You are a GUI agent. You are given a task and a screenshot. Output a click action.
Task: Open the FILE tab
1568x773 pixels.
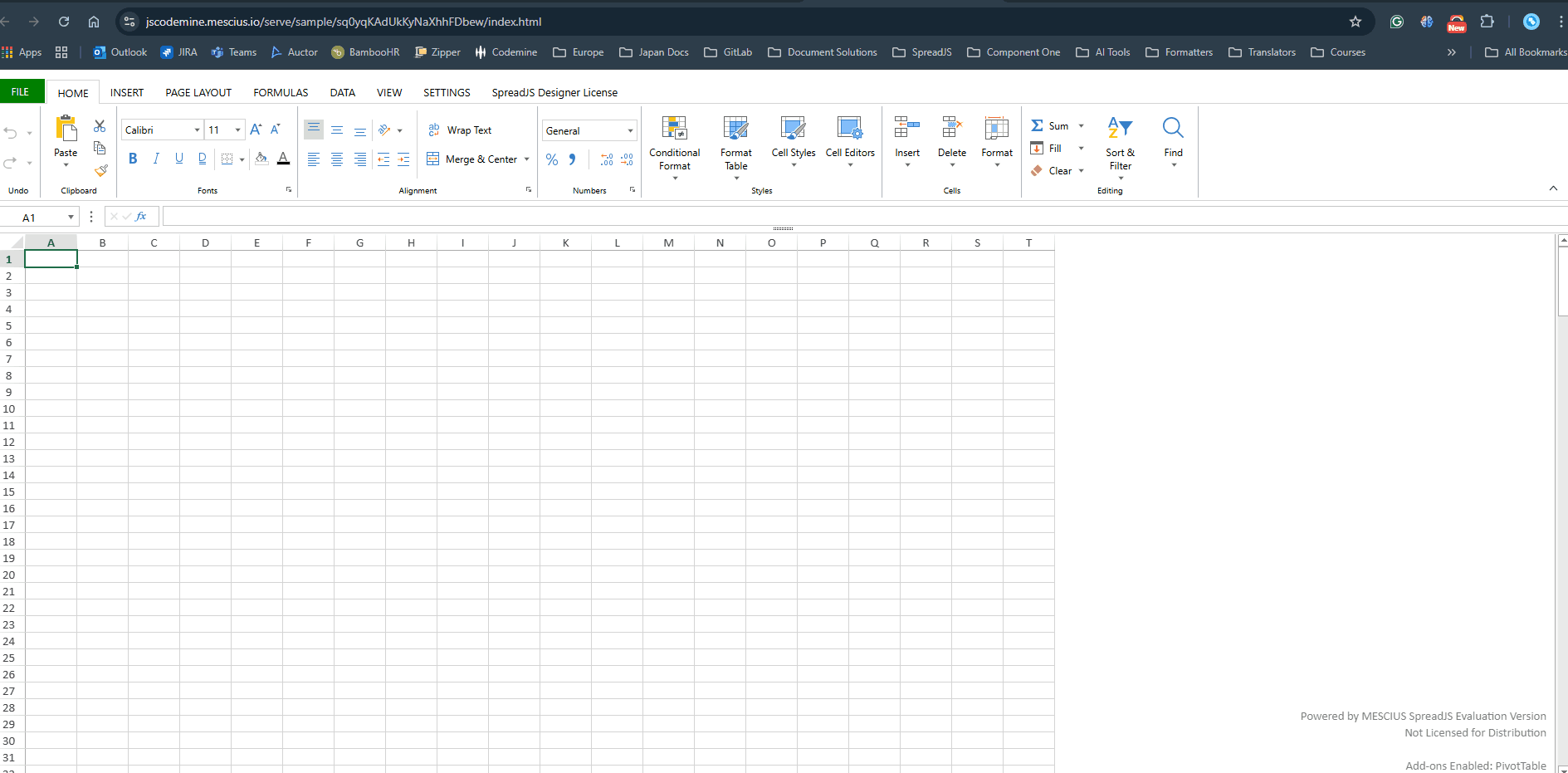pyautogui.click(x=21, y=92)
